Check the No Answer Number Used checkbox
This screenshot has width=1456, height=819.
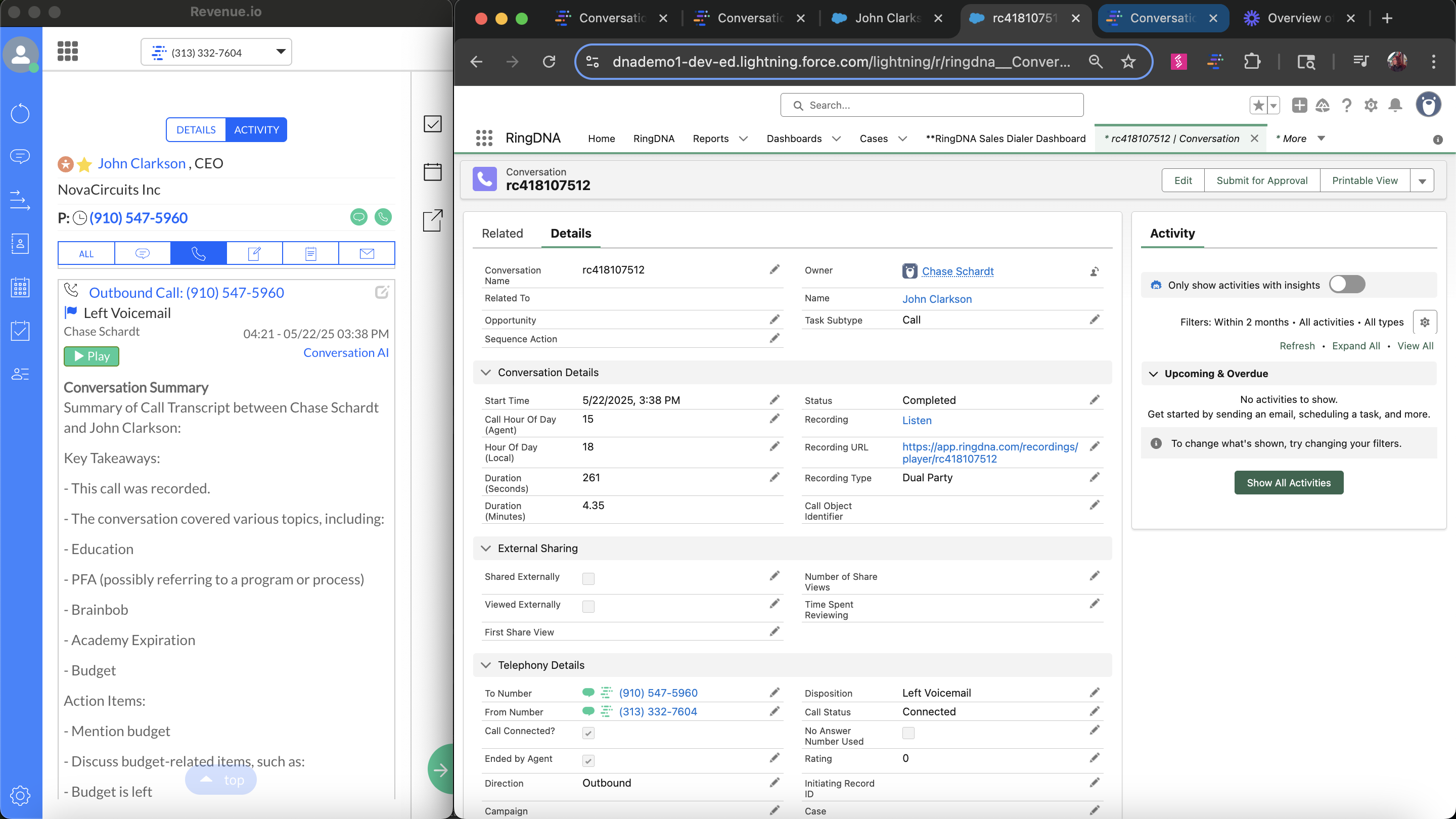tap(908, 733)
